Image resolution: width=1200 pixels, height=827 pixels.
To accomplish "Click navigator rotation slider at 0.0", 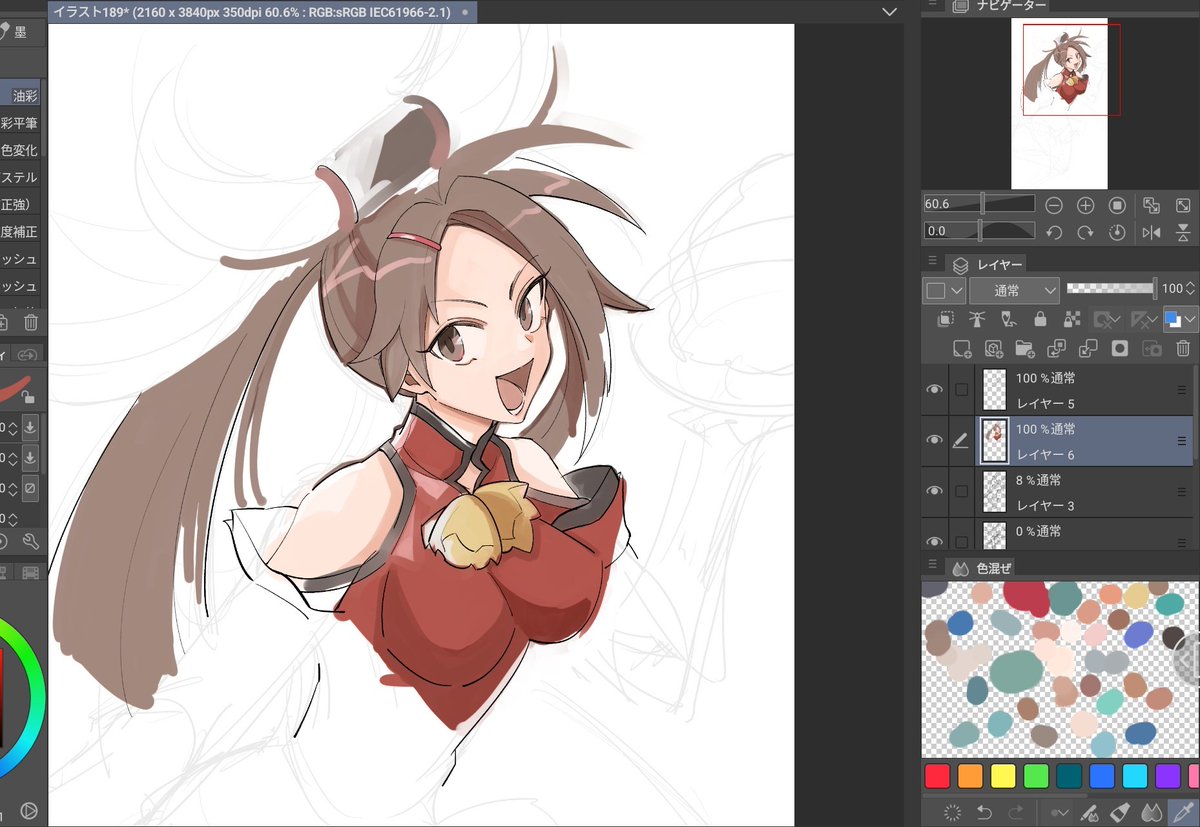I will 980,231.
